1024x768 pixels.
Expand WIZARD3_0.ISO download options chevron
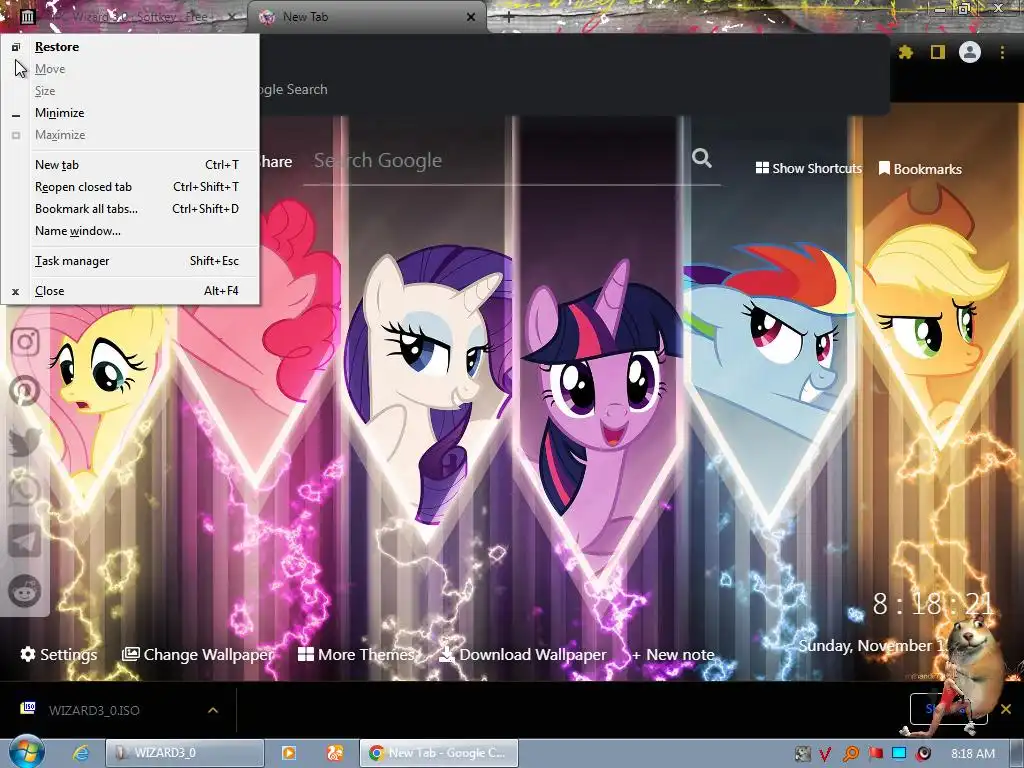click(x=213, y=710)
